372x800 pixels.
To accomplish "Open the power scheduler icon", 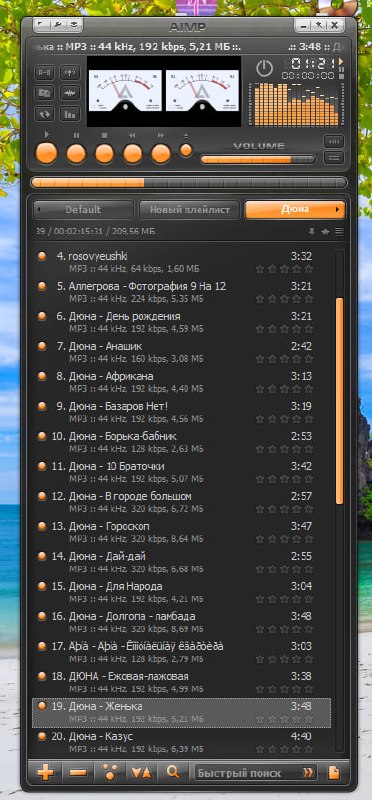I will (264, 68).
